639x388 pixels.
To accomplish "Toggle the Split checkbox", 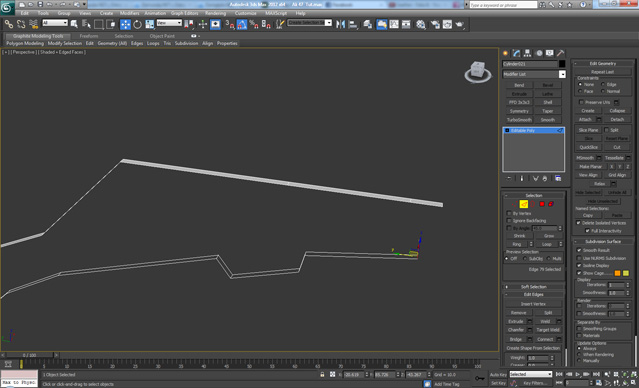I will (x=606, y=130).
